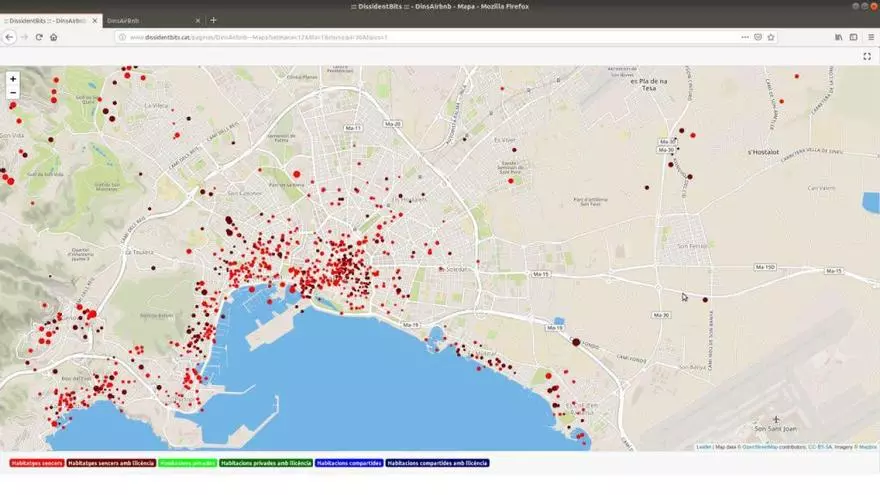880x495 pixels.
Task: Toggle 'Habitacions privades' green legend layer
Action: coord(186,463)
